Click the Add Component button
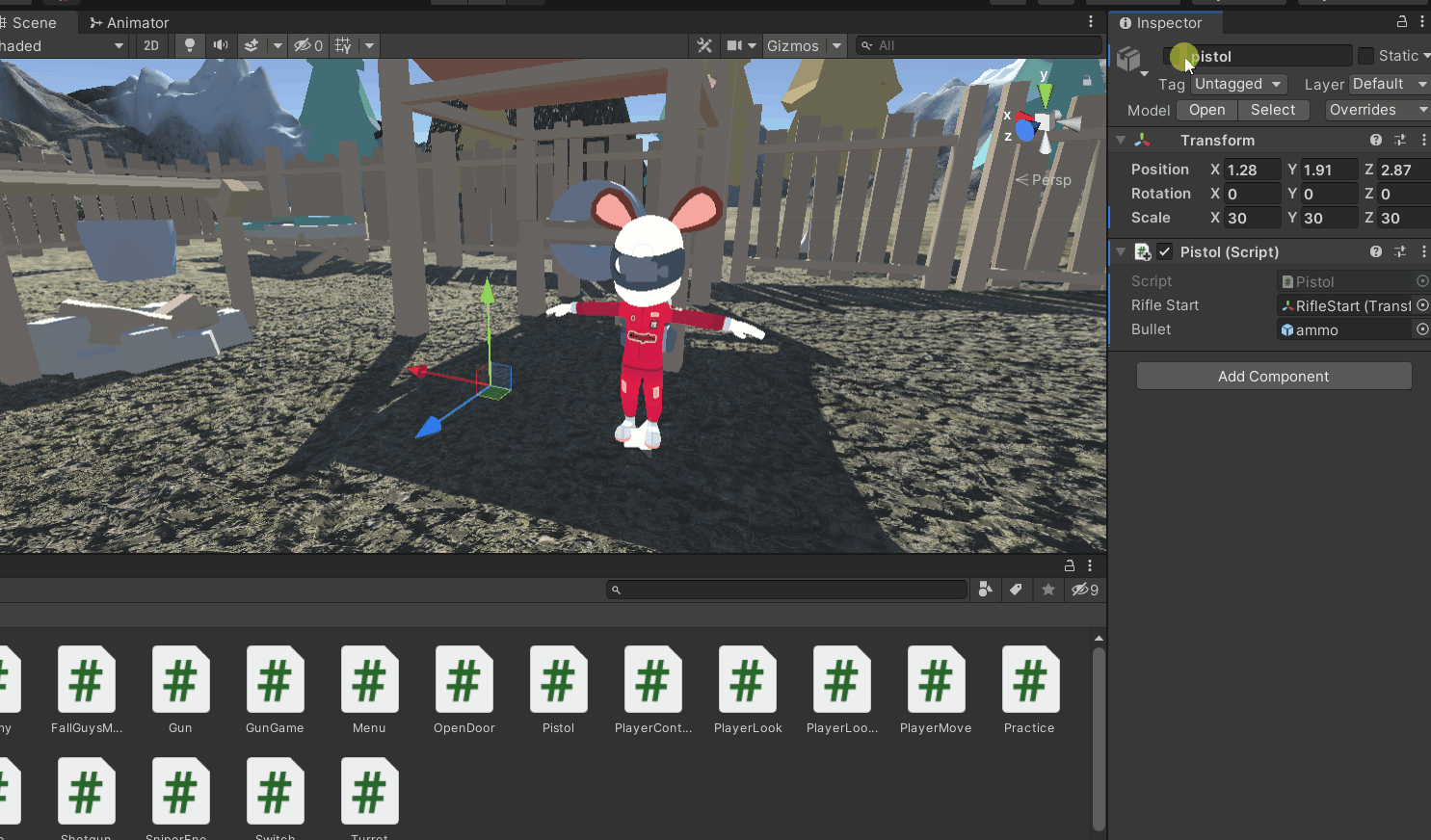 [1273, 376]
